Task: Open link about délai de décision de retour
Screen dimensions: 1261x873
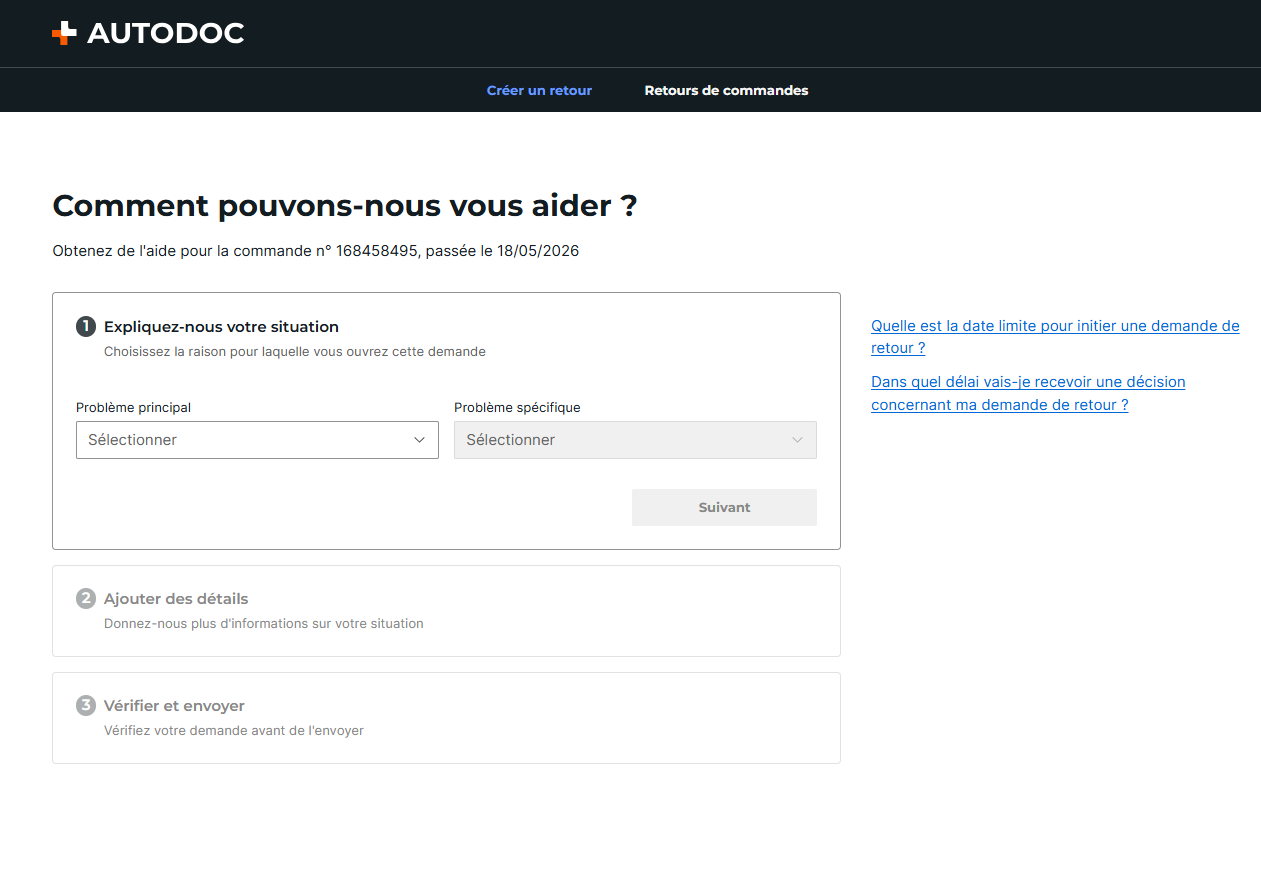Action: 1028,393
